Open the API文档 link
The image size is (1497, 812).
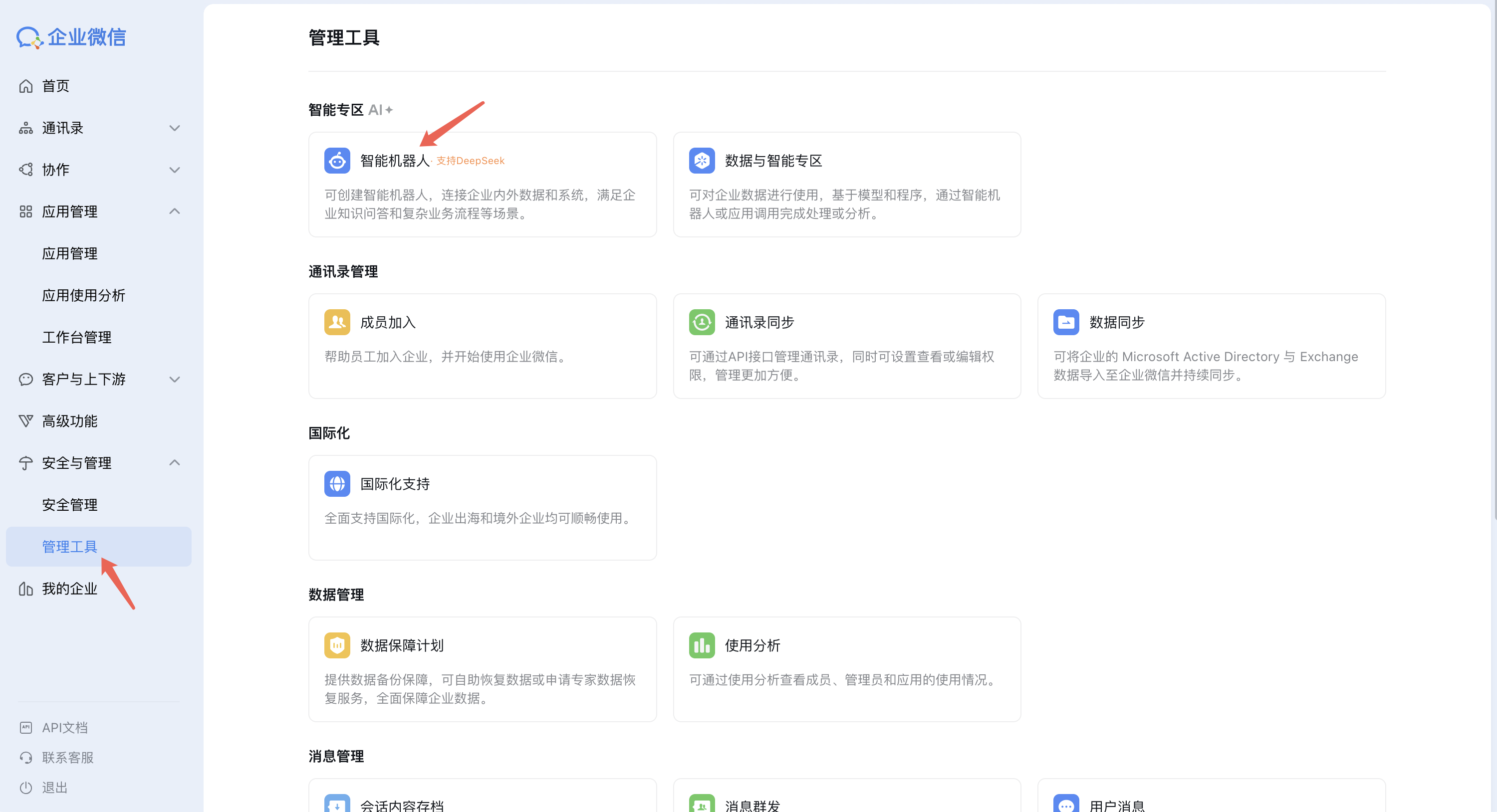pos(64,728)
